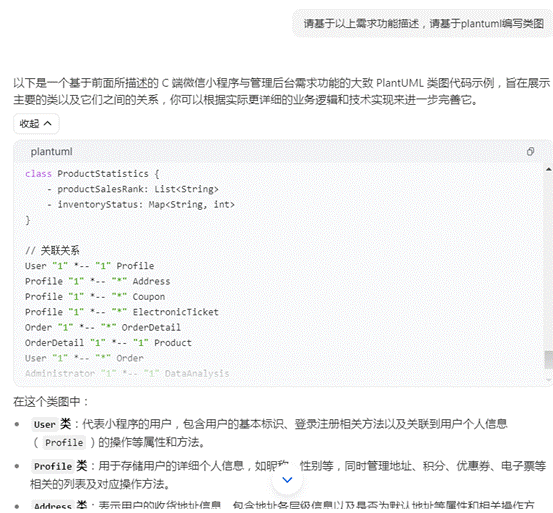Click the Profile to ElectronicTicket relation line

122,312
